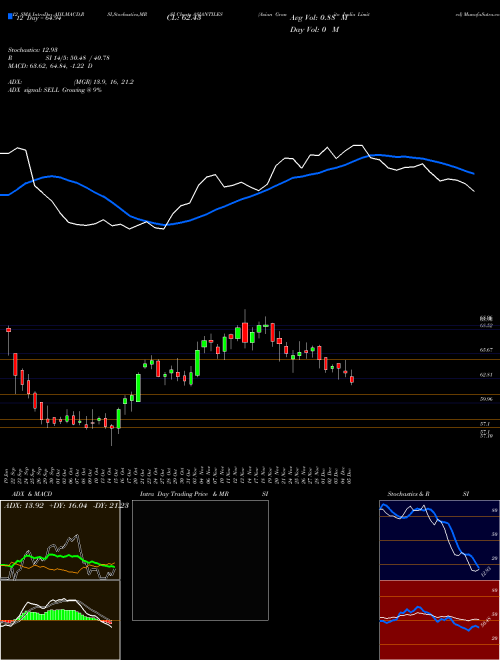Image resolution: width=500 pixels, height=660 pixels.
Task: Click the 'Day Vol: 0 M' readout
Action: (314, 29)
